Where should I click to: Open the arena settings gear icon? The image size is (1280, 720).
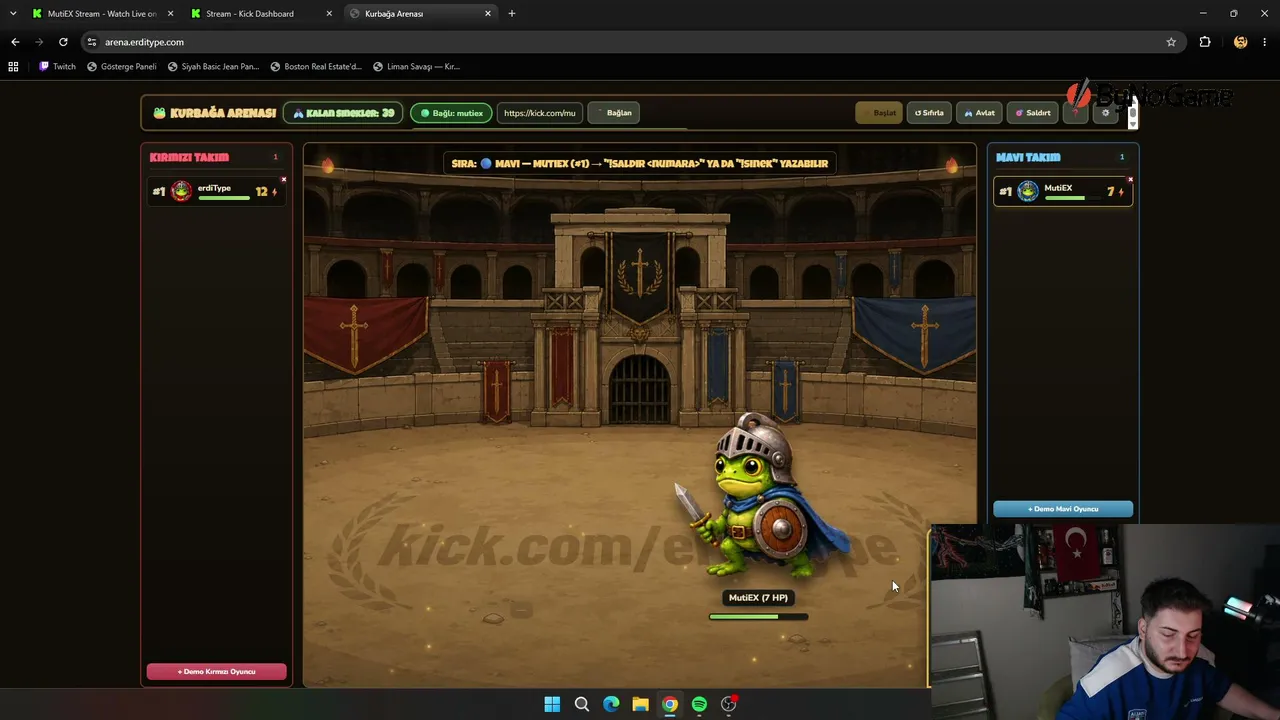pos(1105,113)
